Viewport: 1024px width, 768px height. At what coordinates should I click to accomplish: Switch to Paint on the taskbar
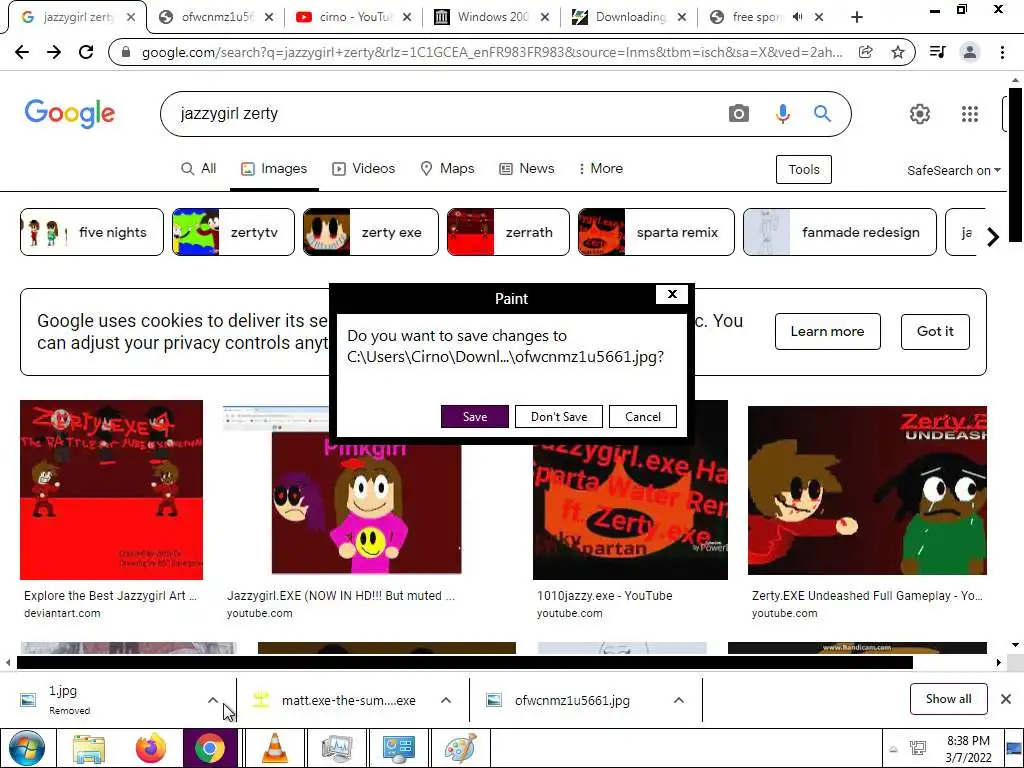point(460,748)
